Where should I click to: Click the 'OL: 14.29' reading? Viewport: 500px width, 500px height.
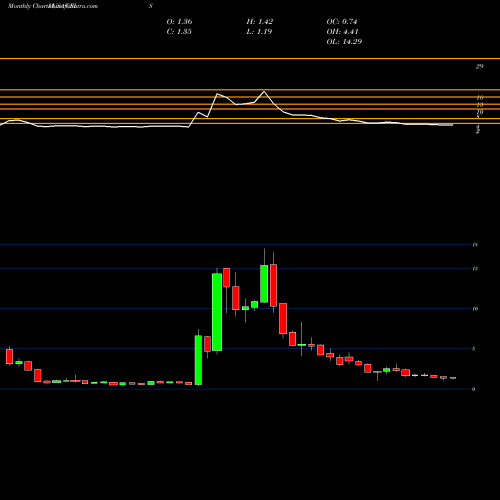point(344,42)
